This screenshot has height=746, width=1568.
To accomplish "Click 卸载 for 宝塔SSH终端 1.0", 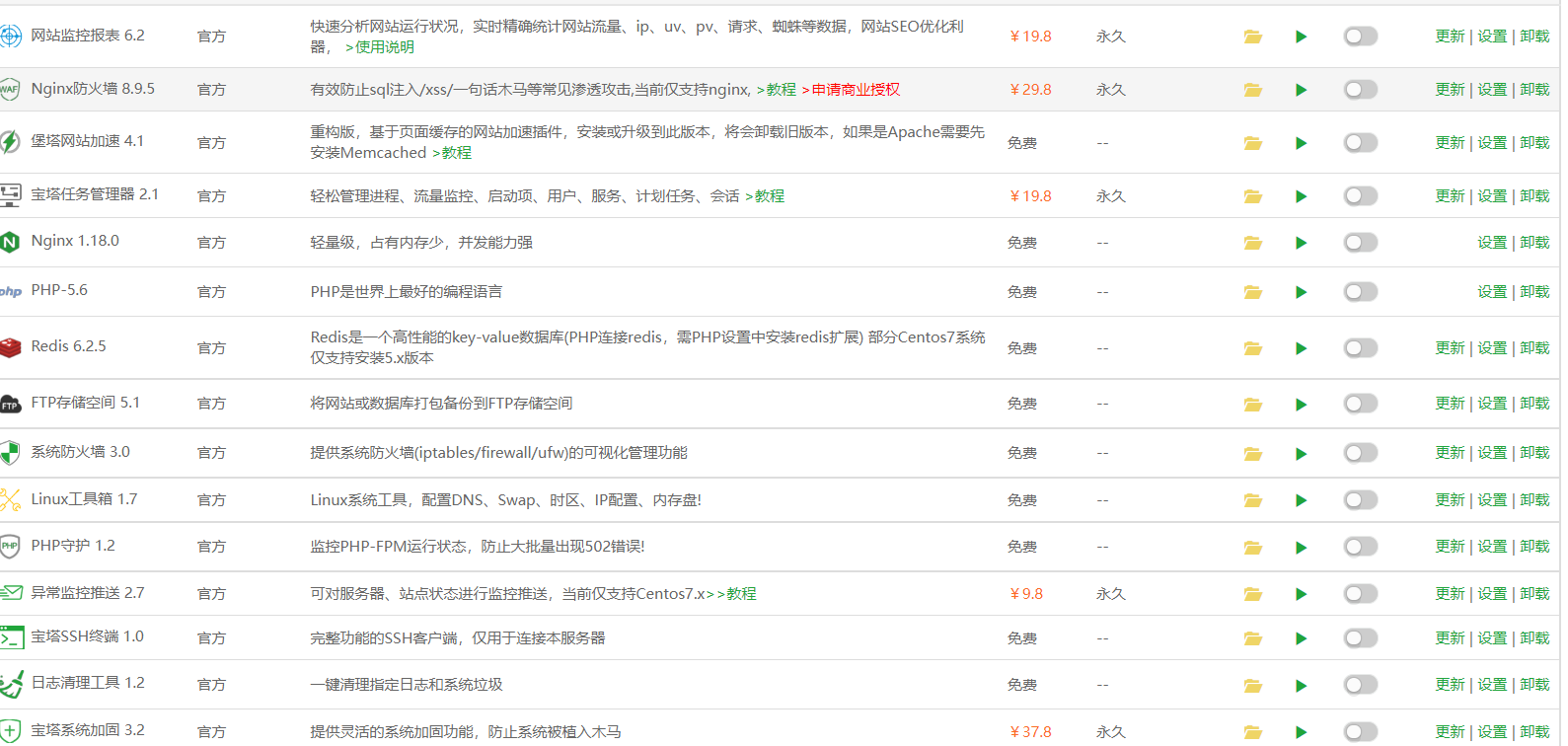I will coord(1534,638).
